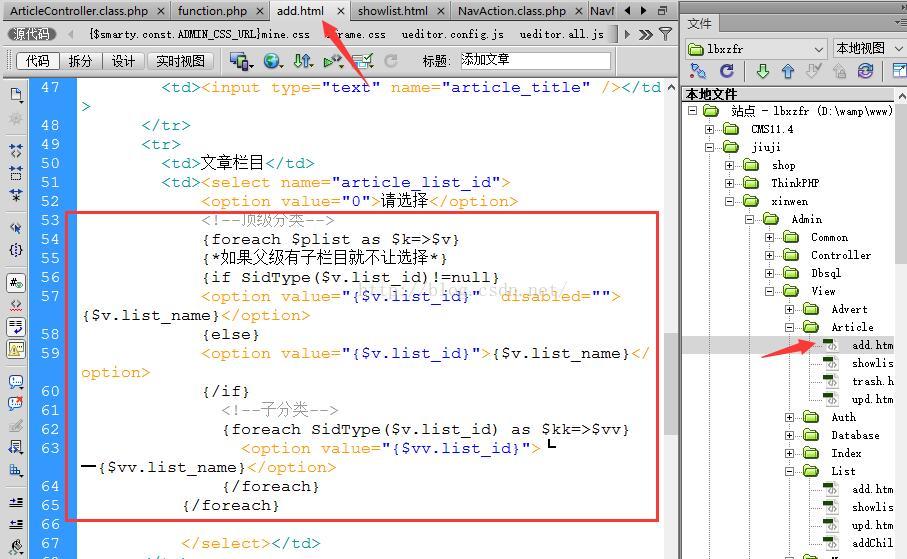Toggle the Word Wrap button

coord(16,327)
